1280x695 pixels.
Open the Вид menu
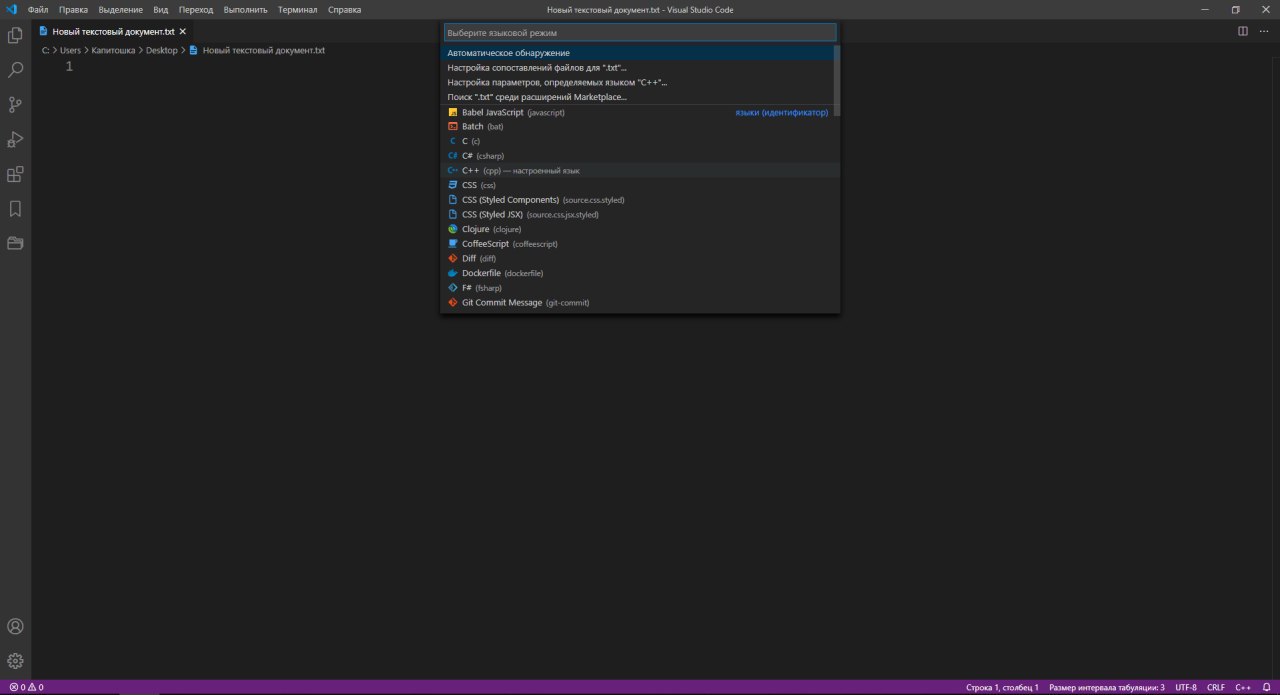[x=160, y=9]
